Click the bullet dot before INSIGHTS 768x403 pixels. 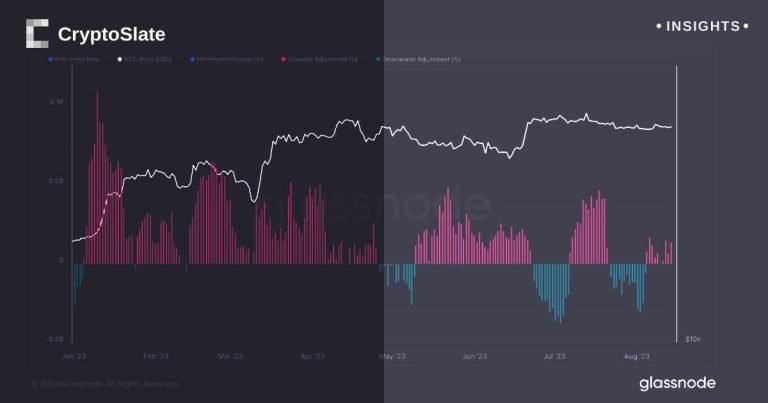[659, 26]
